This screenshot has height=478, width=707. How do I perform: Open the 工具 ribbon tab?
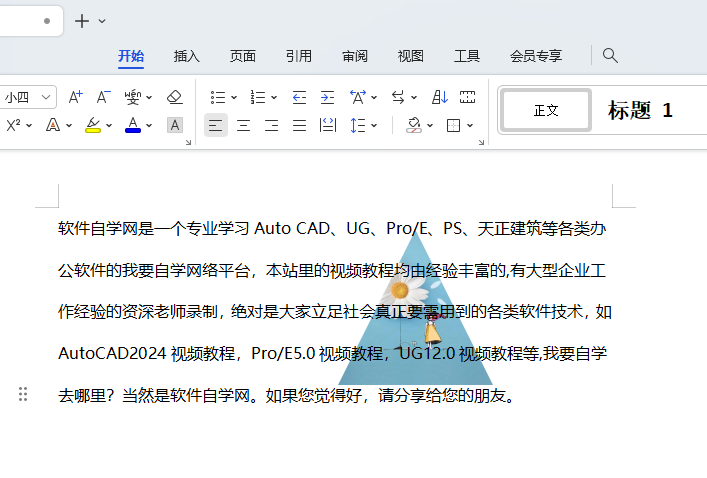(467, 56)
